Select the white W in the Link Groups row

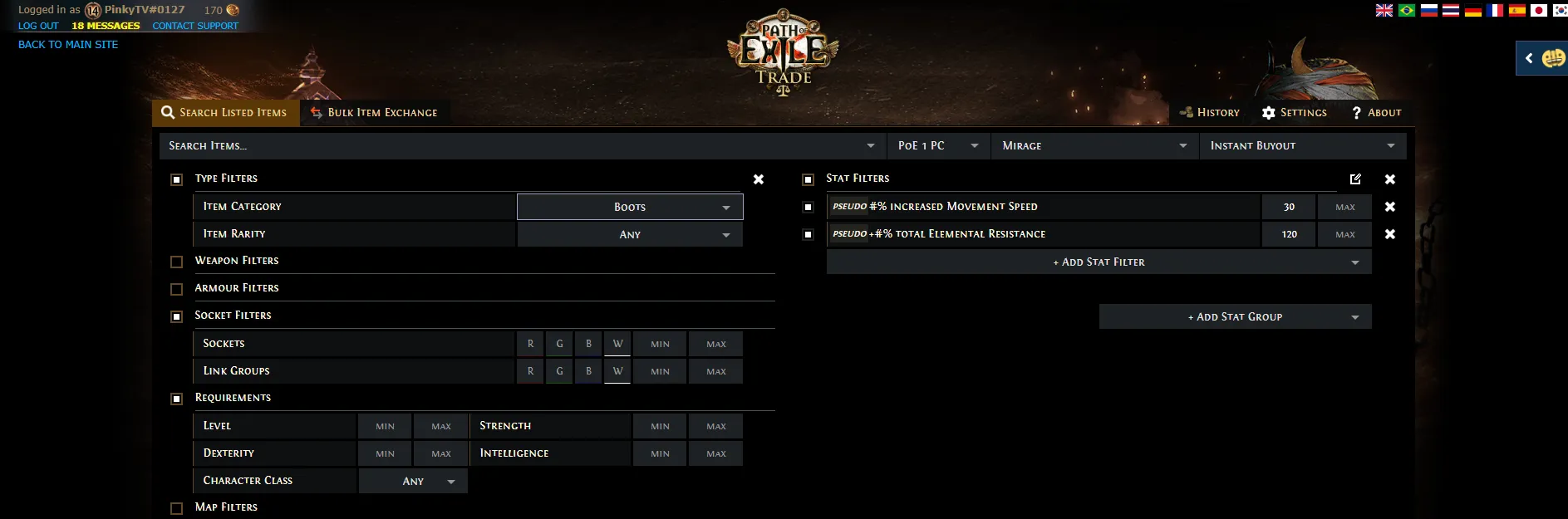(x=617, y=371)
